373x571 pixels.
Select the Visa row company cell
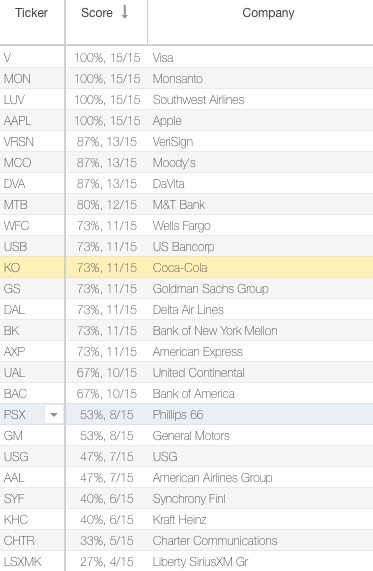tap(260, 58)
